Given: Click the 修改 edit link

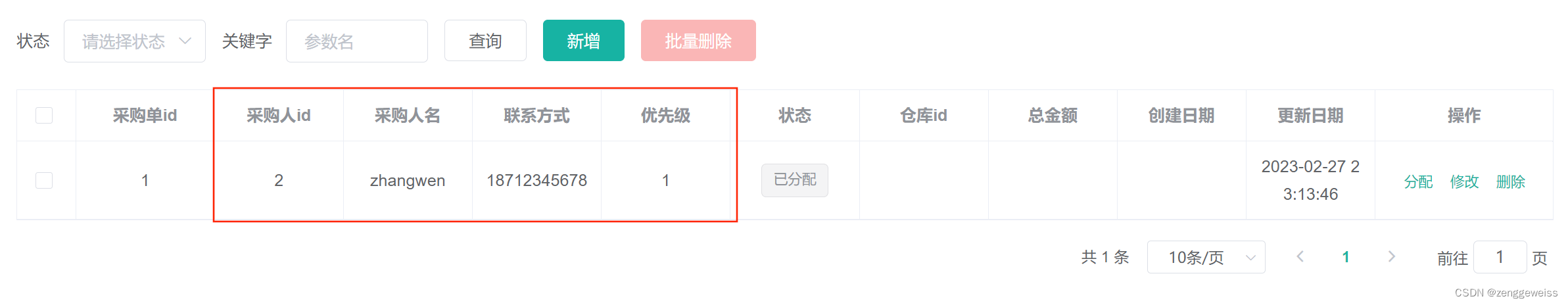Looking at the screenshot, I should pos(1464,181).
